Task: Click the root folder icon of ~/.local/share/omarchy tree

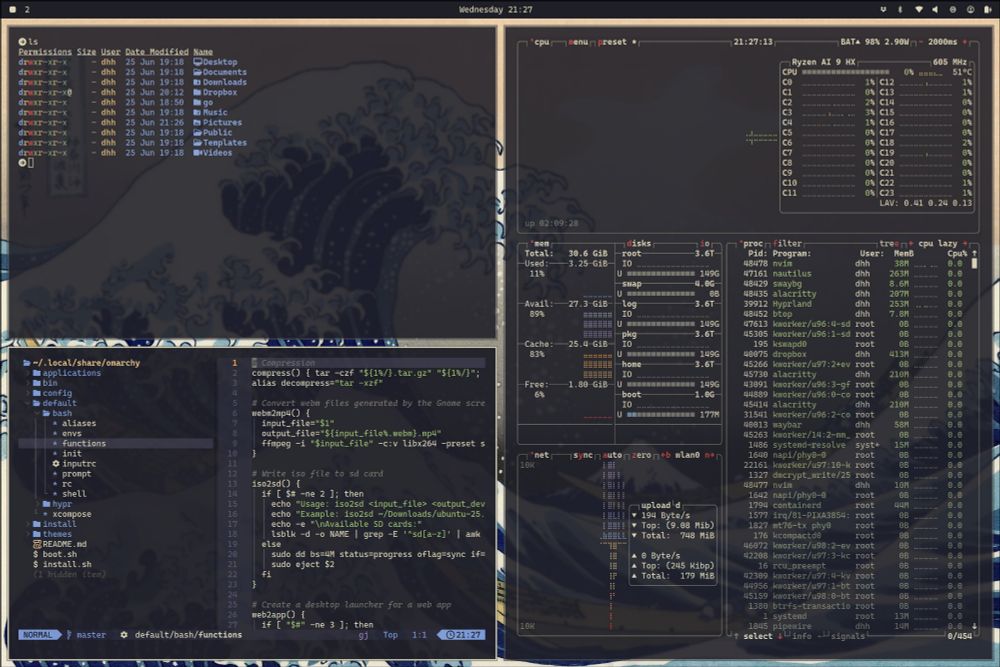Action: [27, 363]
